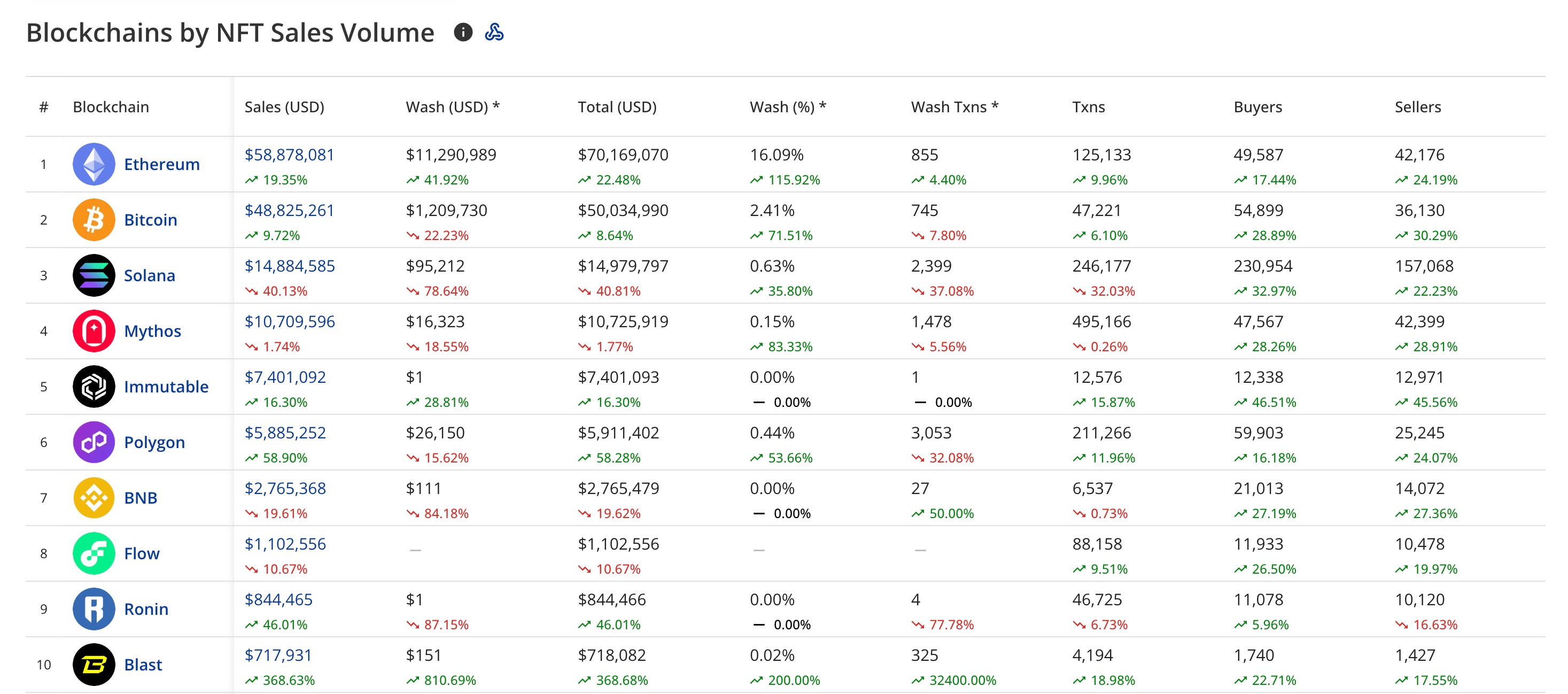This screenshot has height=694, width=1568.
Task: Open Bitcoin sales value $48,825,261
Action: 289,211
